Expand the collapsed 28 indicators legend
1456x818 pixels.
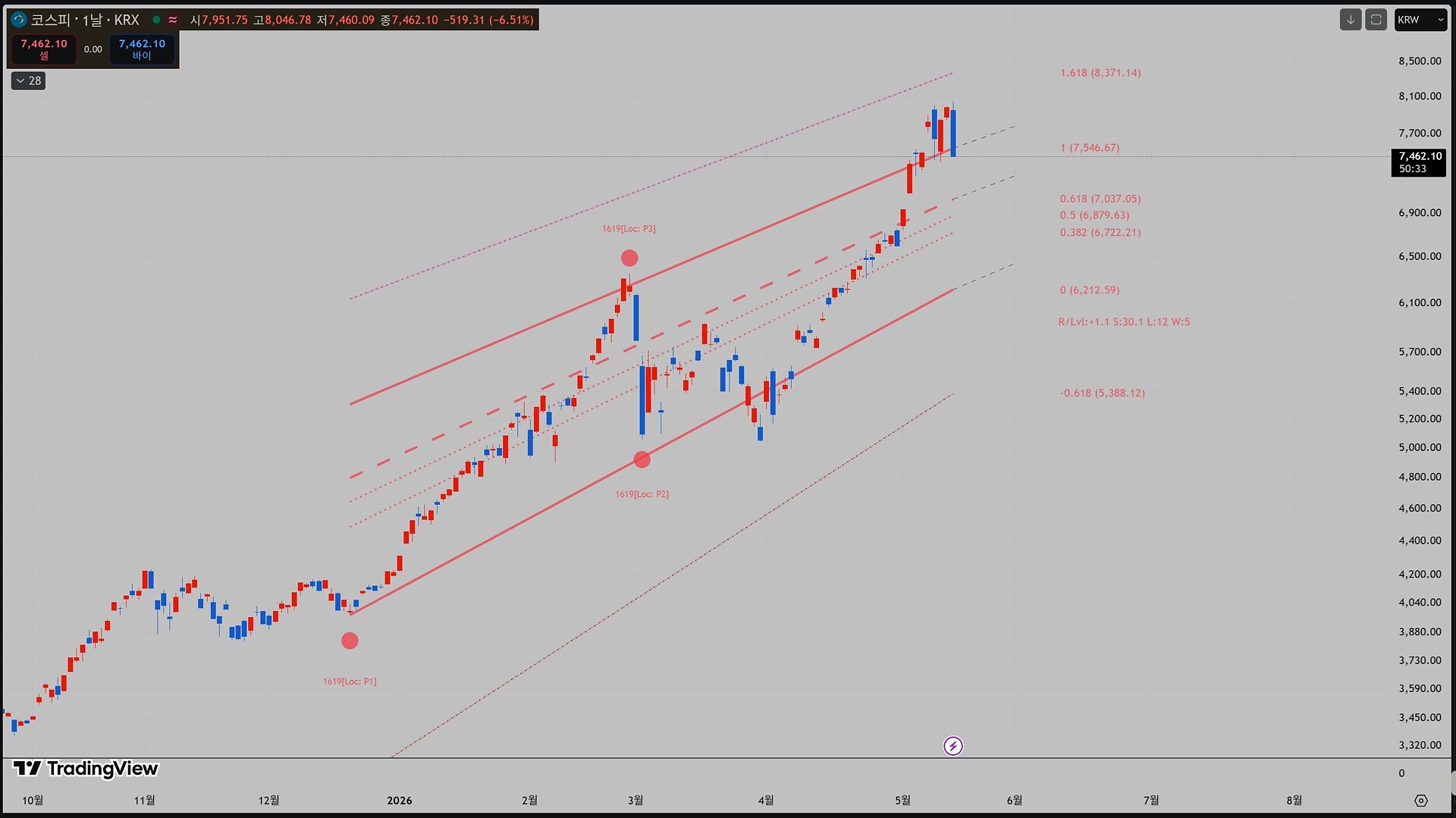tap(28, 80)
